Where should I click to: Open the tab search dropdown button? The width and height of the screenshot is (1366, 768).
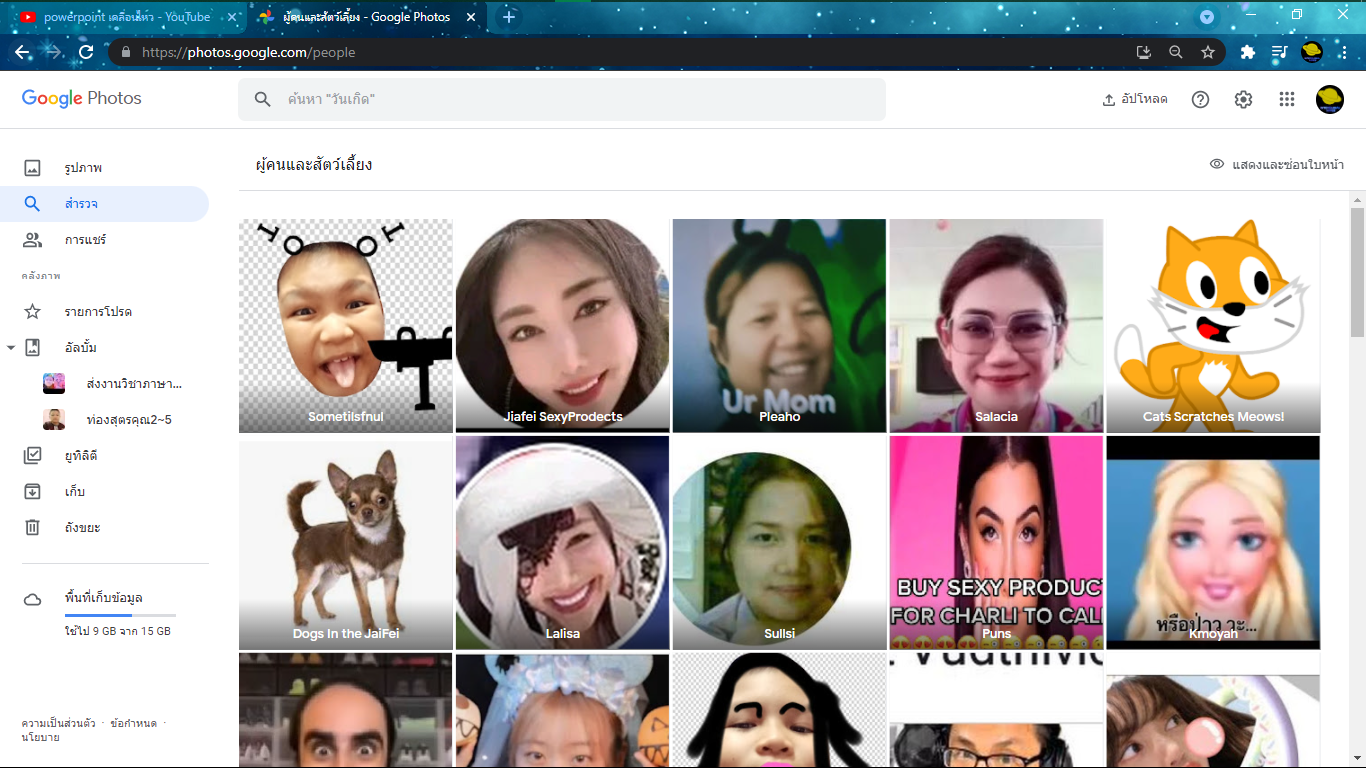(x=1207, y=17)
